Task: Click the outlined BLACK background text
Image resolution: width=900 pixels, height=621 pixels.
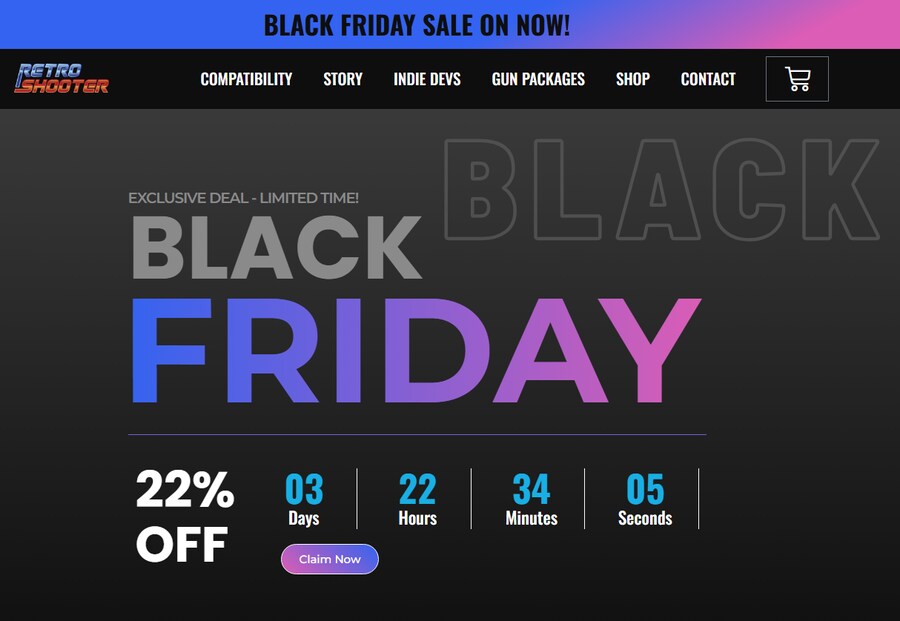Action: click(660, 190)
